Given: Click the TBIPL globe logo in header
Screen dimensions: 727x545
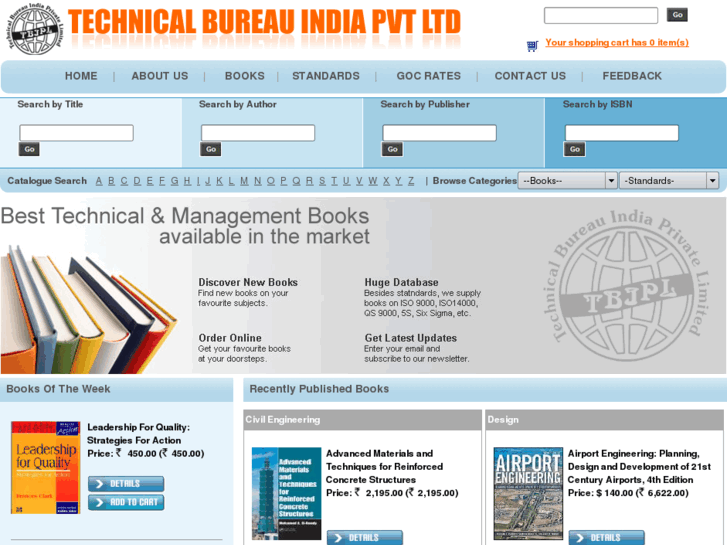Looking at the screenshot, I should (35, 28).
